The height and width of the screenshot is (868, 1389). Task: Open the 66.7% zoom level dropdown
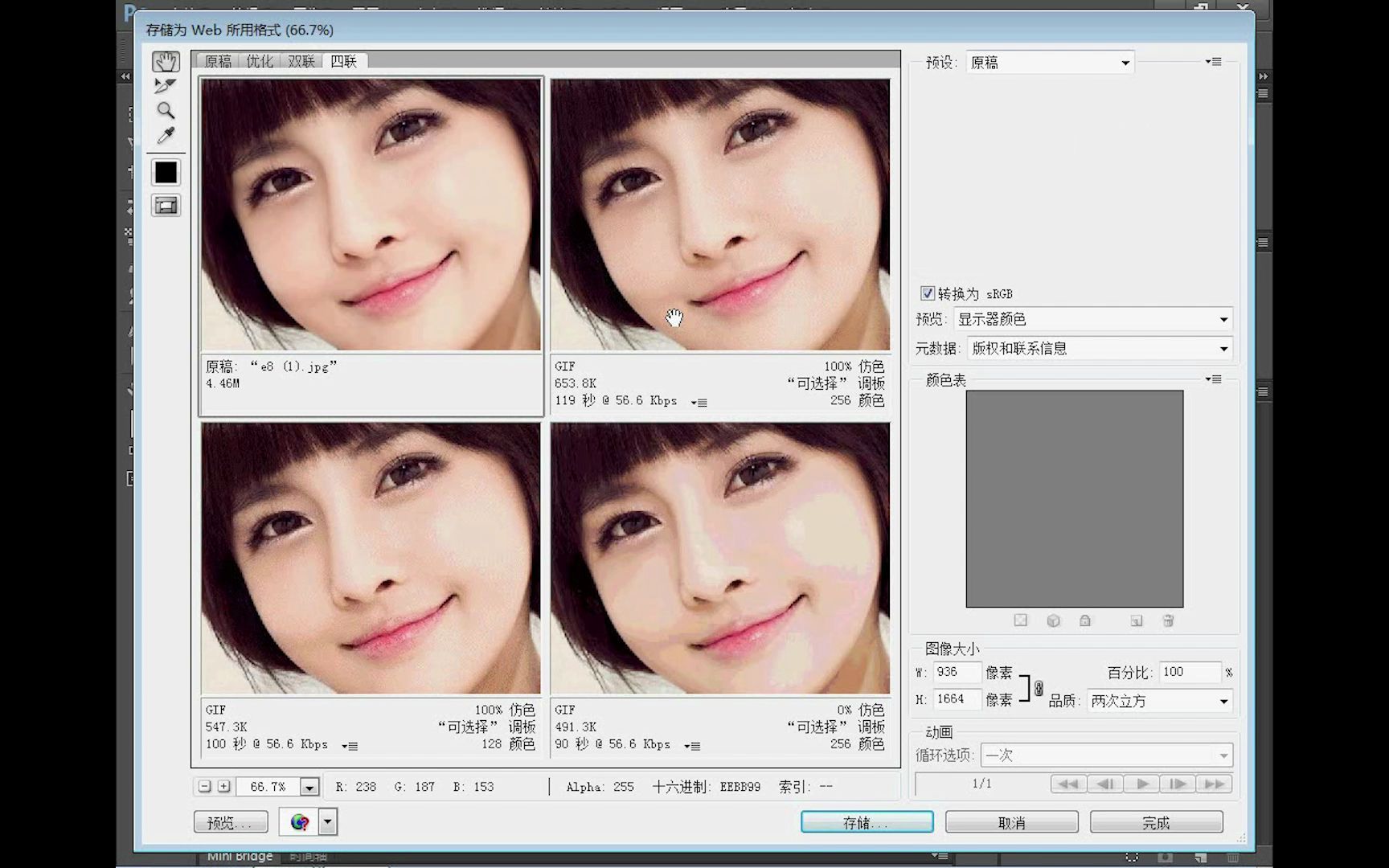(309, 788)
